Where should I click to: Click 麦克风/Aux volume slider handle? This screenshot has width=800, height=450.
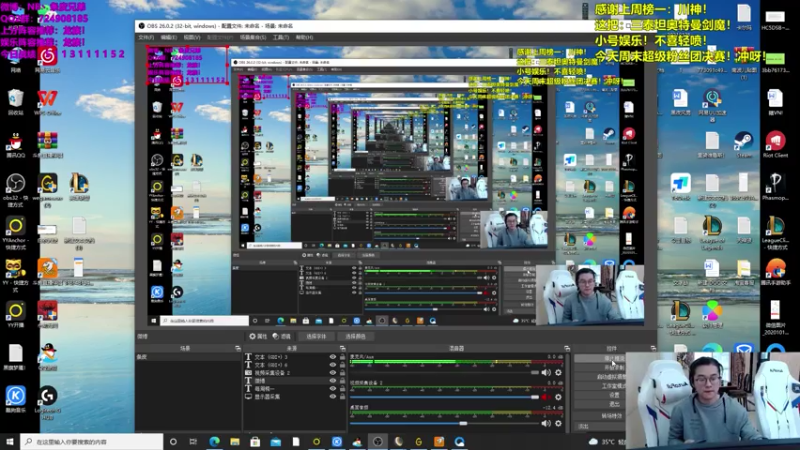tap(534, 372)
